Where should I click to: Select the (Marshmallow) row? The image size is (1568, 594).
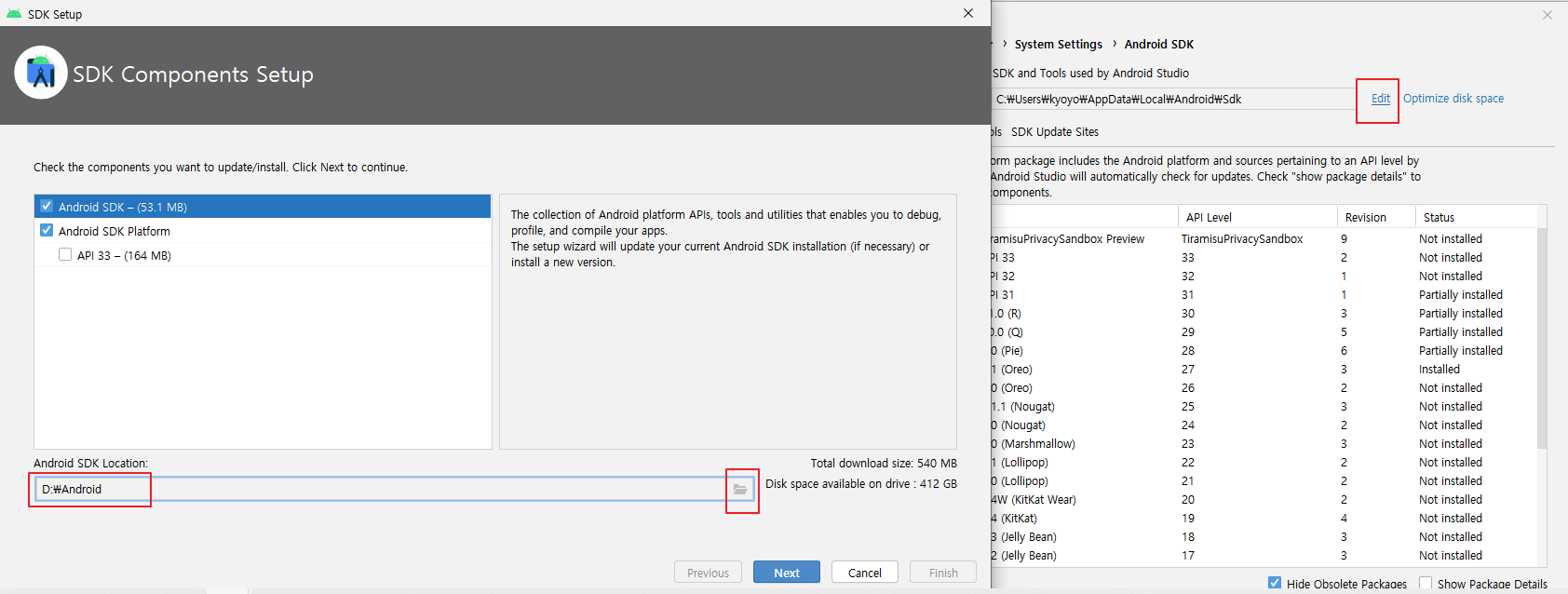coord(1264,444)
